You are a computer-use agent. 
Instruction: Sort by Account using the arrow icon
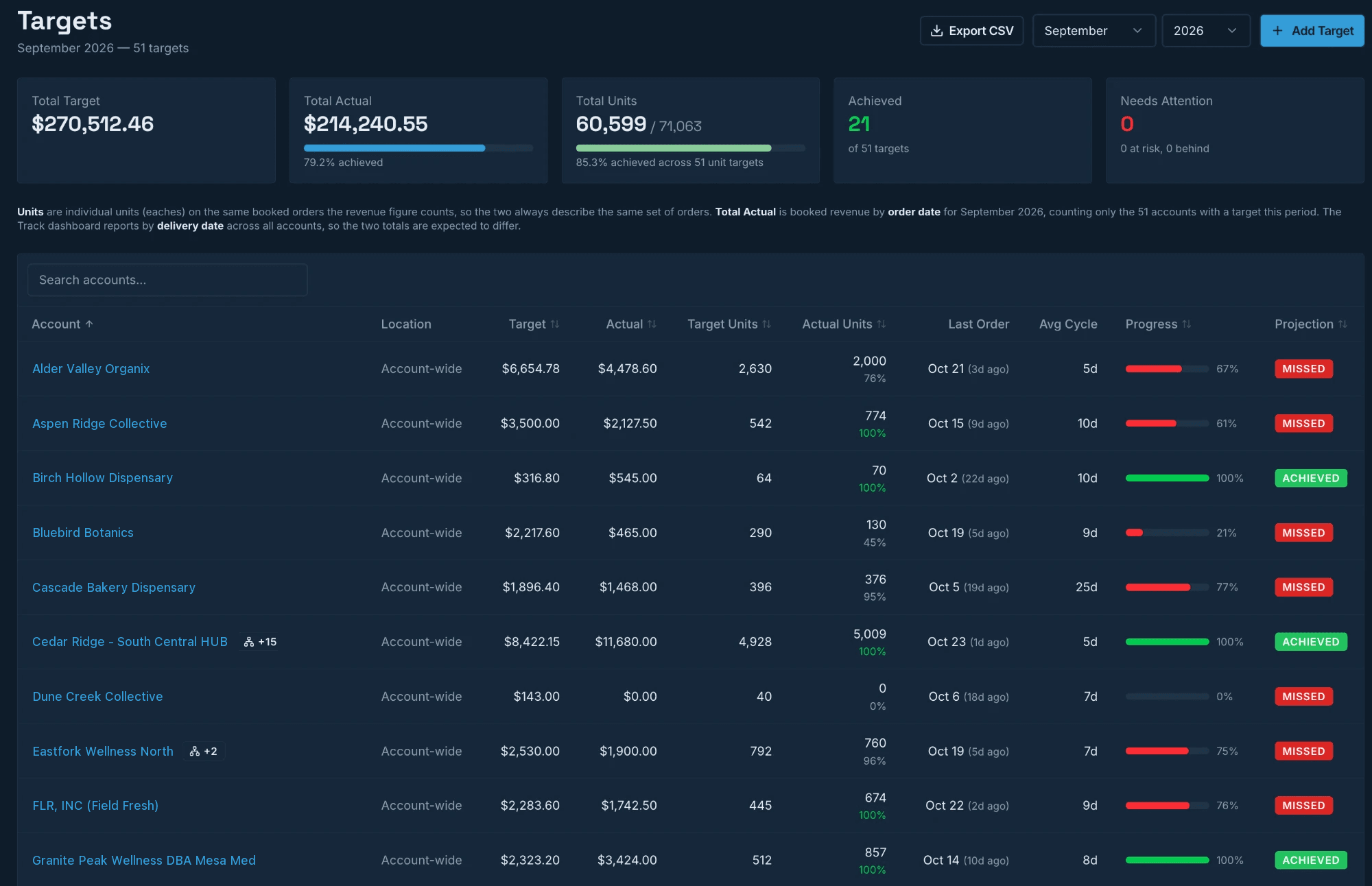coord(89,324)
